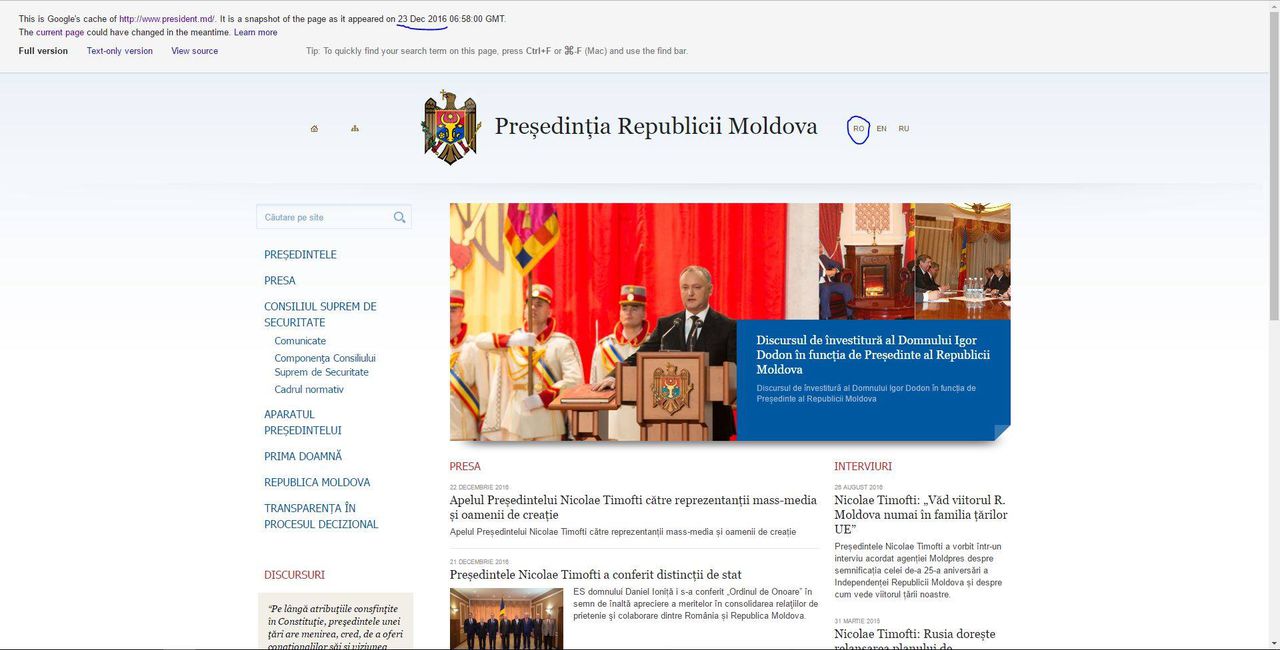Open 'Rusia dorește relansarea planului' interview
1280x650 pixels.
915,639
